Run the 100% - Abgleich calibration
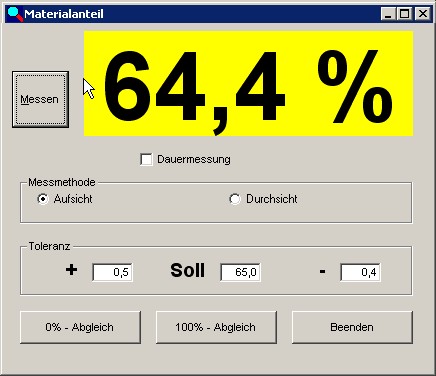The image size is (436, 376). coord(216,327)
